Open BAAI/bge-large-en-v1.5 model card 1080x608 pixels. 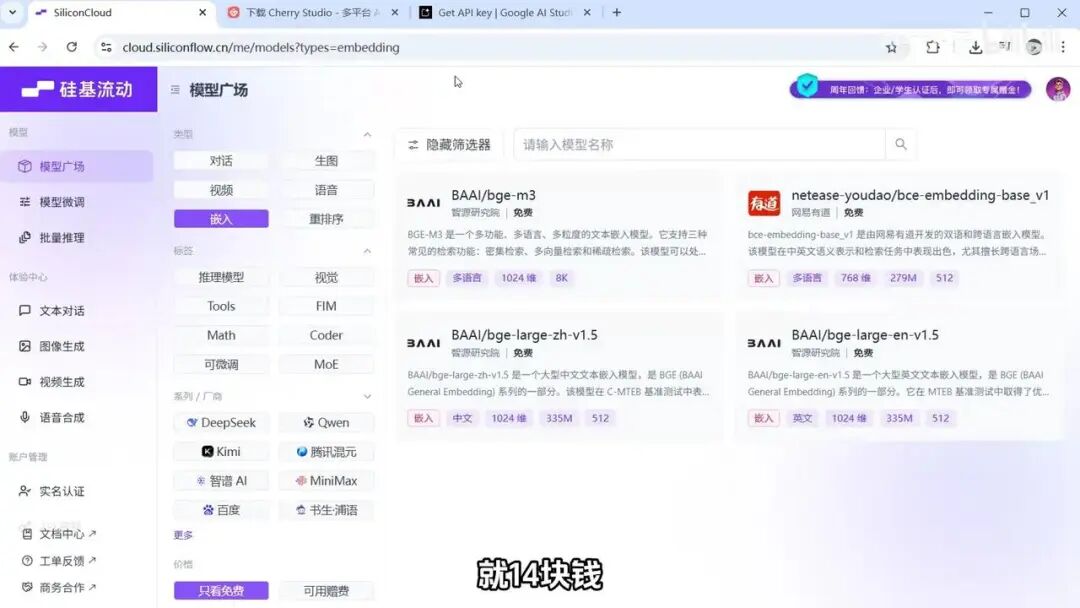pos(899,376)
